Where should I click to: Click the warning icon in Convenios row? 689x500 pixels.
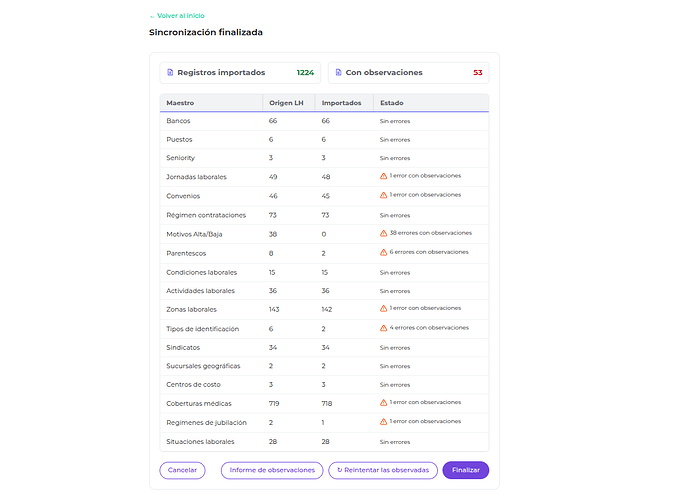(384, 195)
